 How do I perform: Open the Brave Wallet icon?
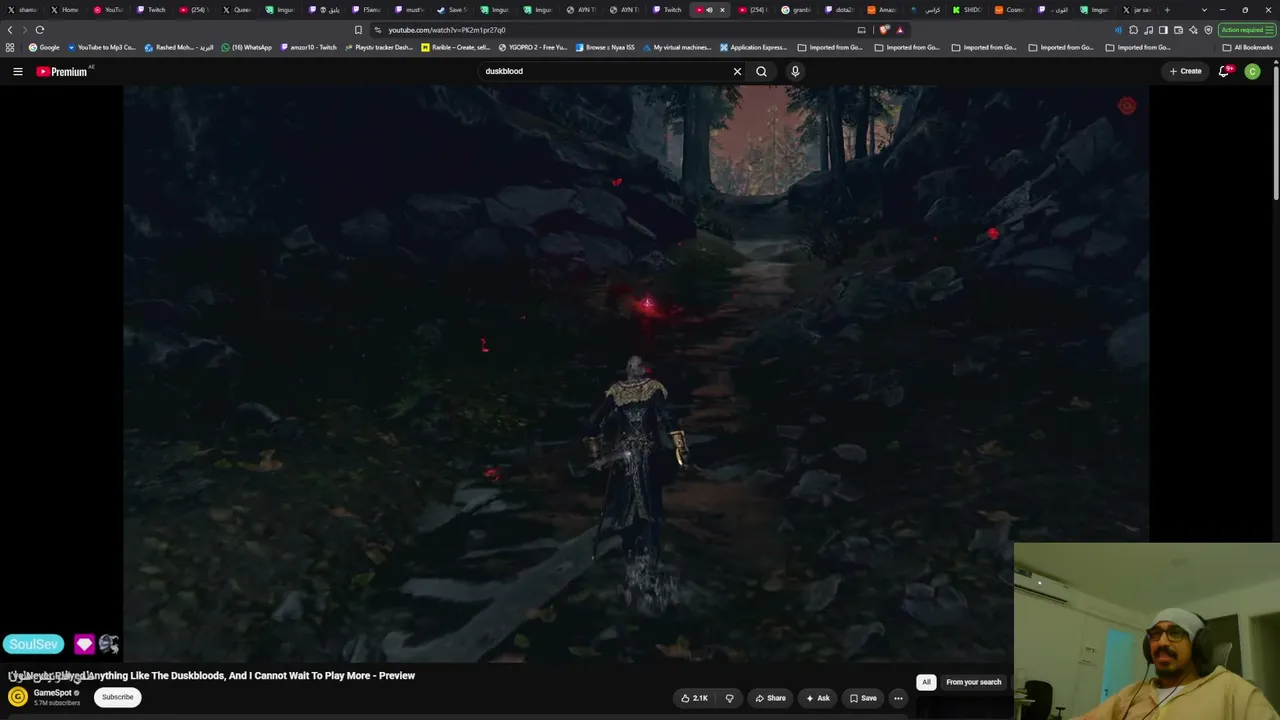point(1178,30)
